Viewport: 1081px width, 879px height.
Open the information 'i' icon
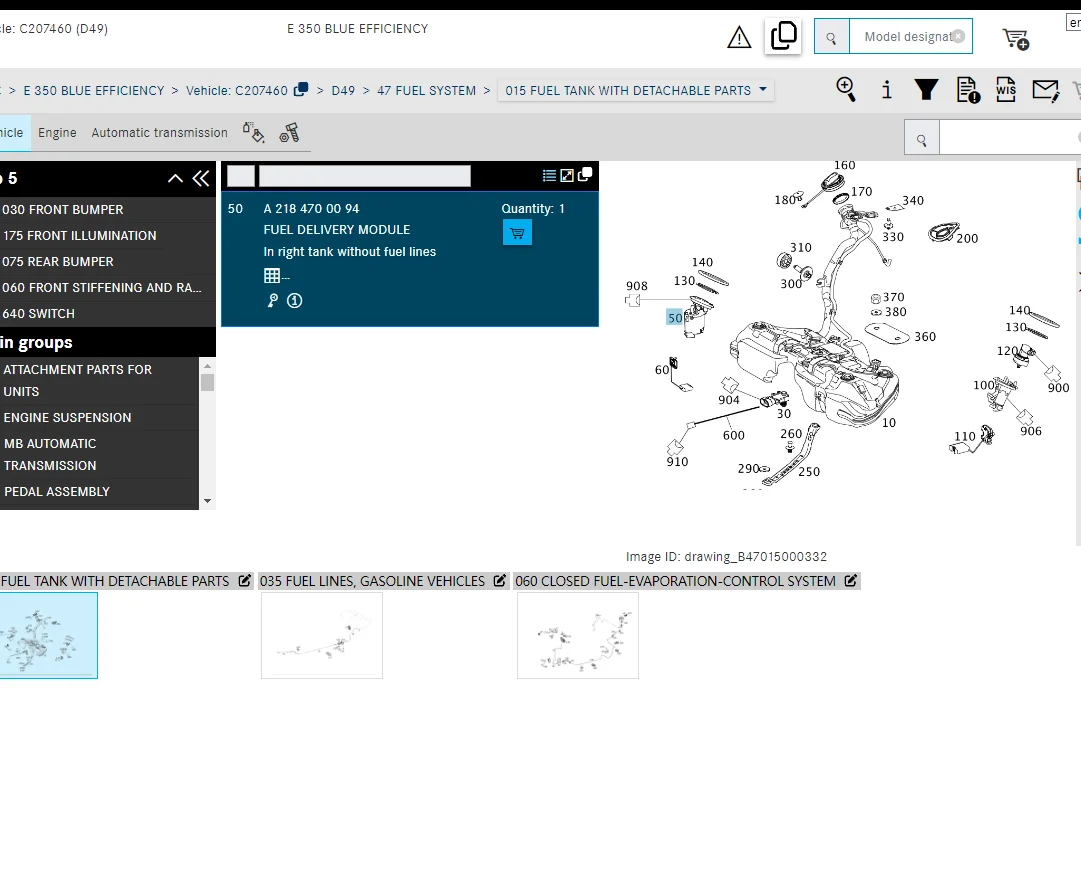tap(887, 90)
